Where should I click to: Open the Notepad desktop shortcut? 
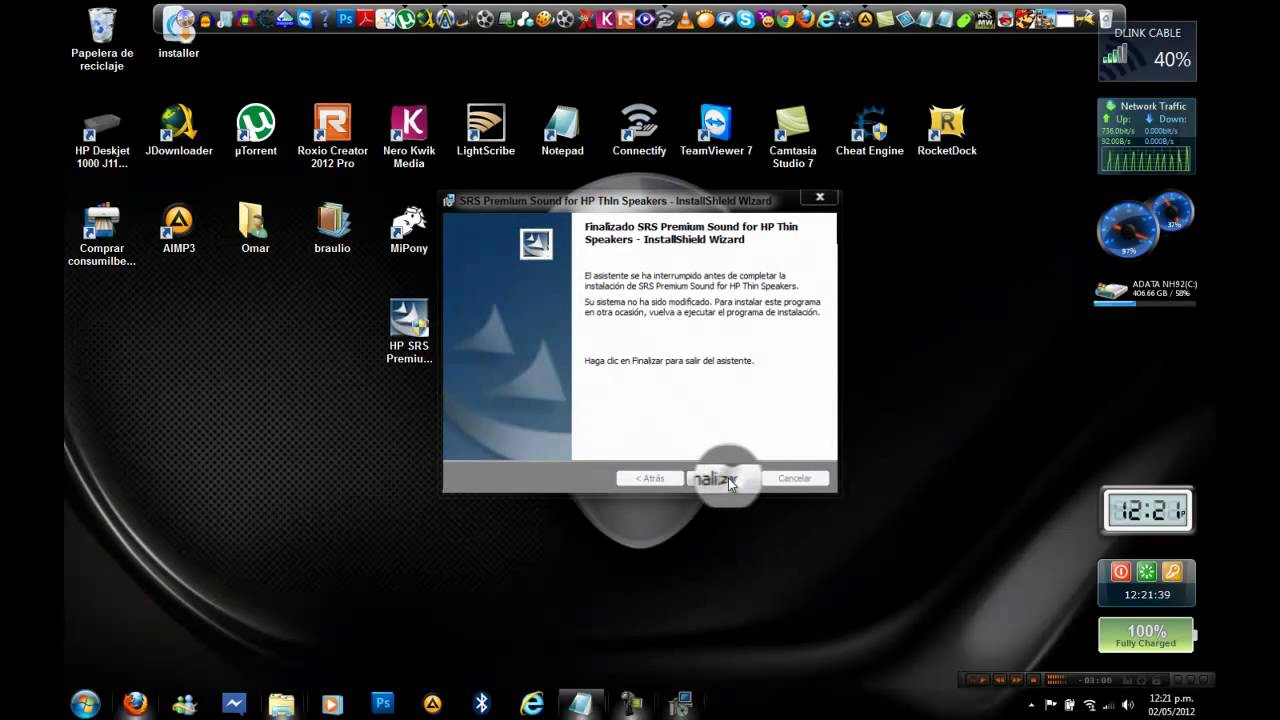point(562,131)
